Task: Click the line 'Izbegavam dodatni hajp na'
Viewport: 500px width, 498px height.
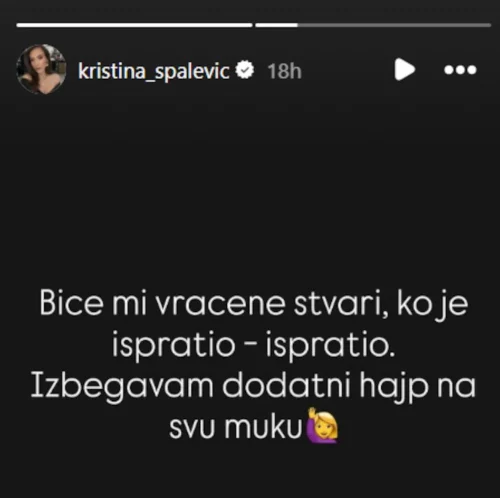Action: pyautogui.click(x=253, y=387)
